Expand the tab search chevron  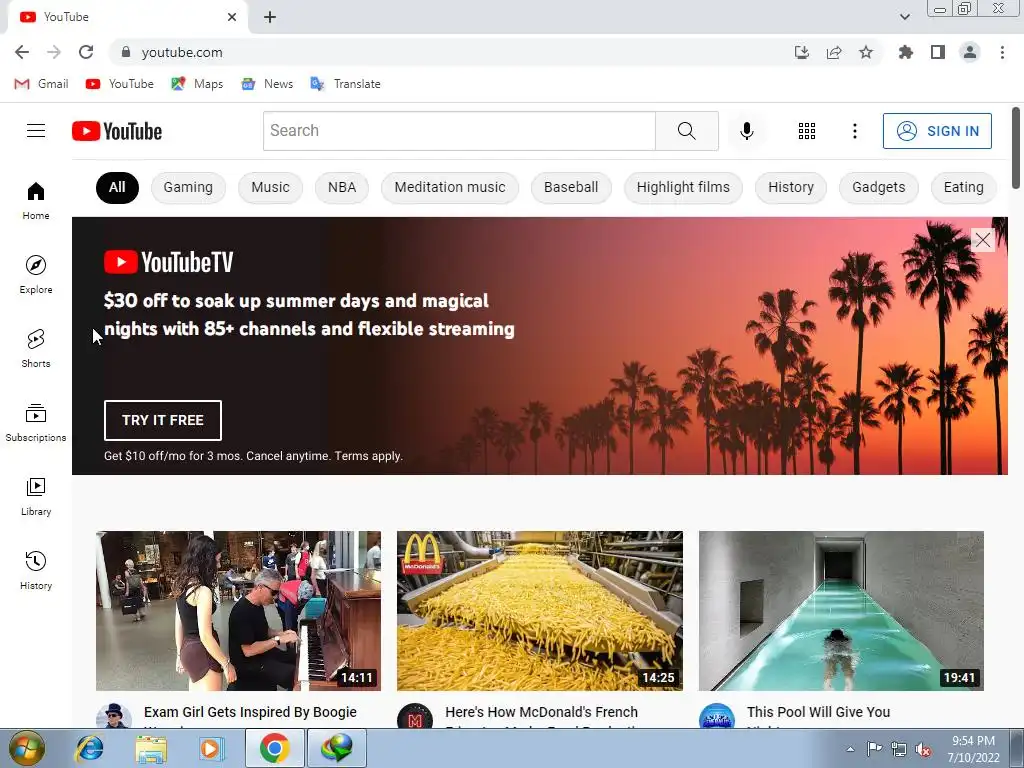904,17
